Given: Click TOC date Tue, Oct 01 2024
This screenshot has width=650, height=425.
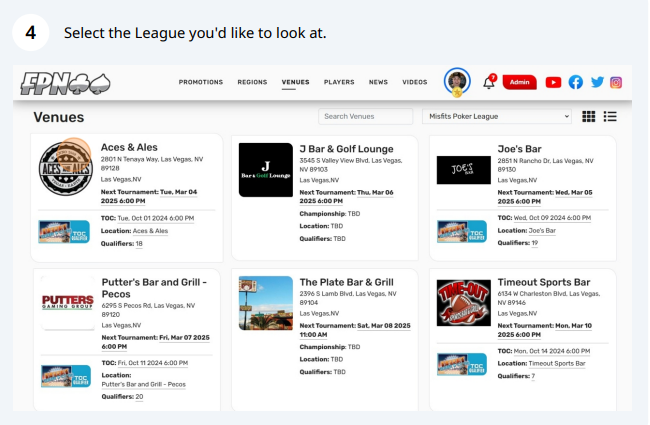Looking at the screenshot, I should pos(156,218).
